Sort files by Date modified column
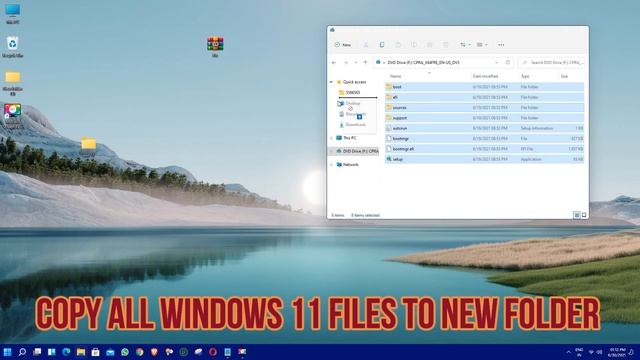Image resolution: width=640 pixels, height=360 pixels. click(485, 76)
